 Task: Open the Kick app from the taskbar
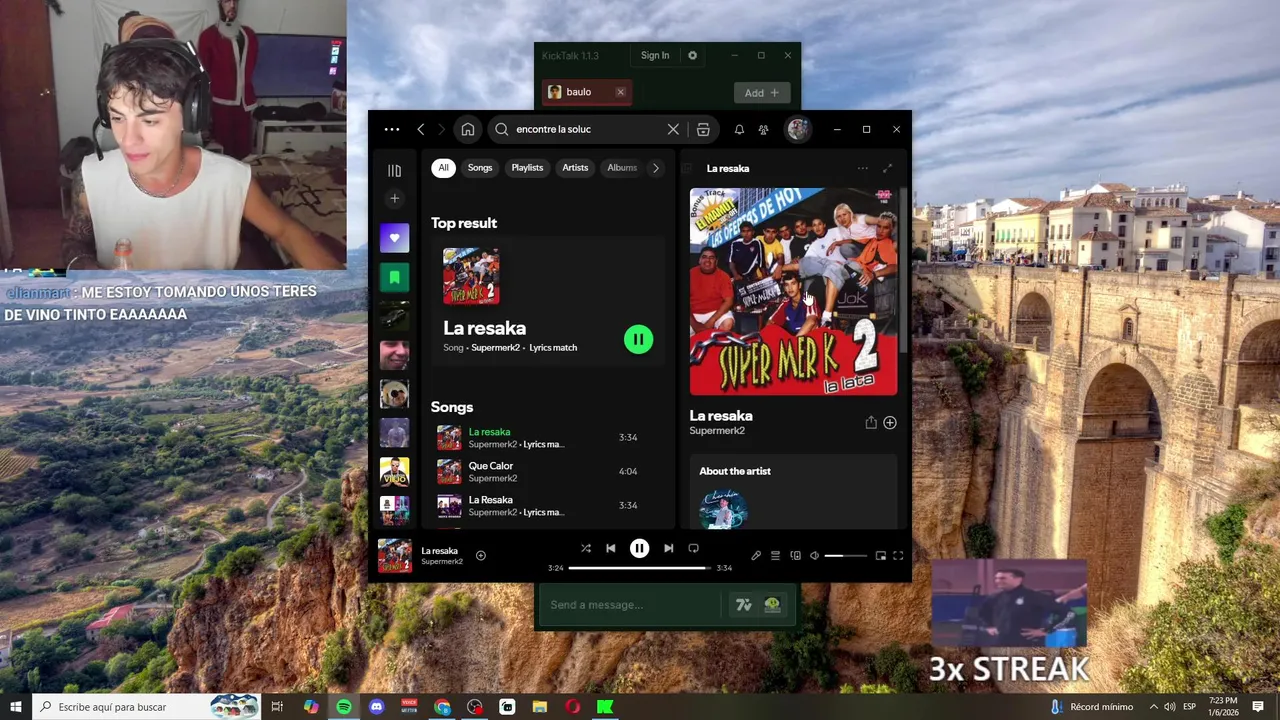(604, 707)
